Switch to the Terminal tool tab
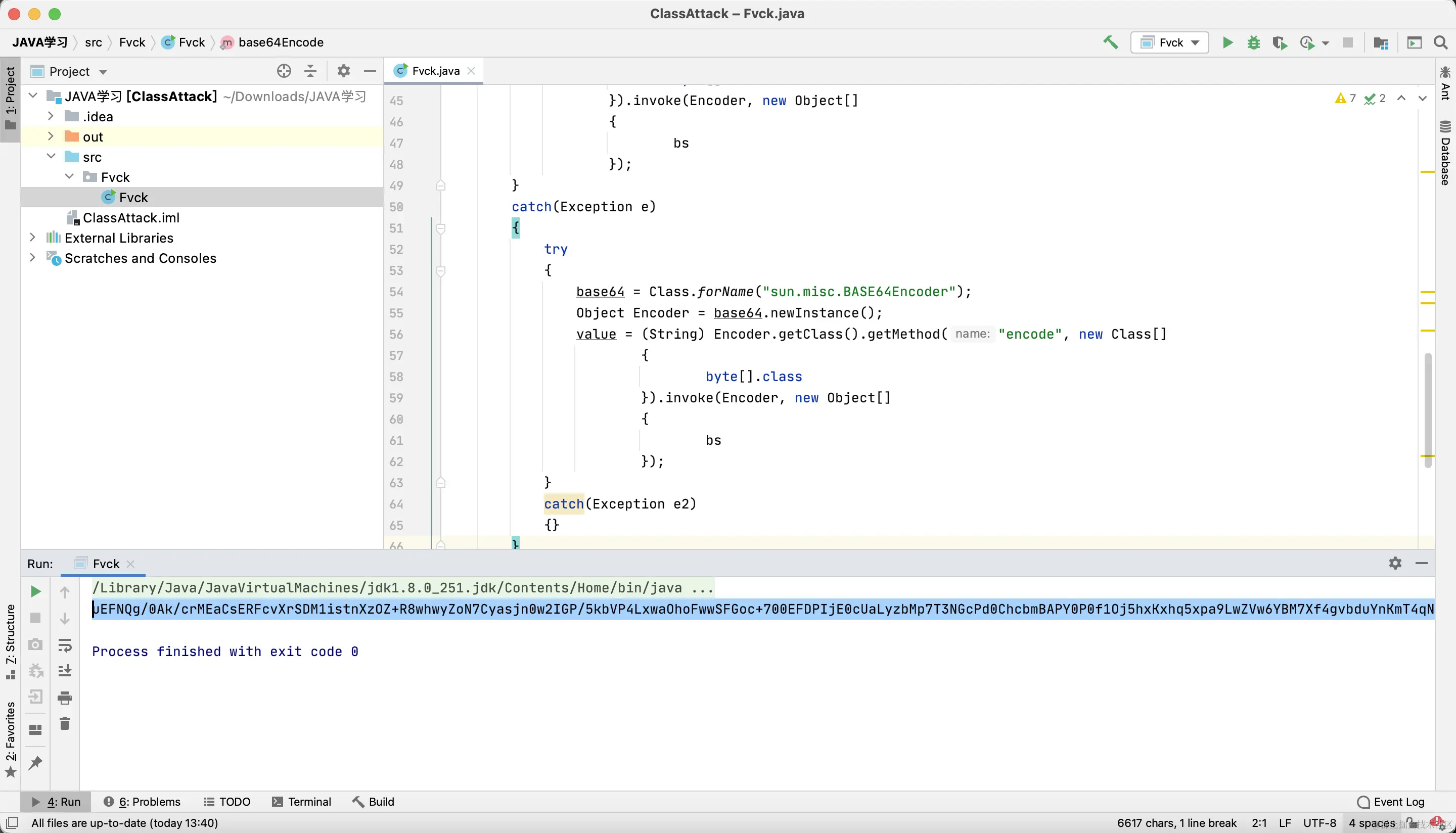Screen dimensions: 1456x833 pyautogui.click(x=301, y=802)
